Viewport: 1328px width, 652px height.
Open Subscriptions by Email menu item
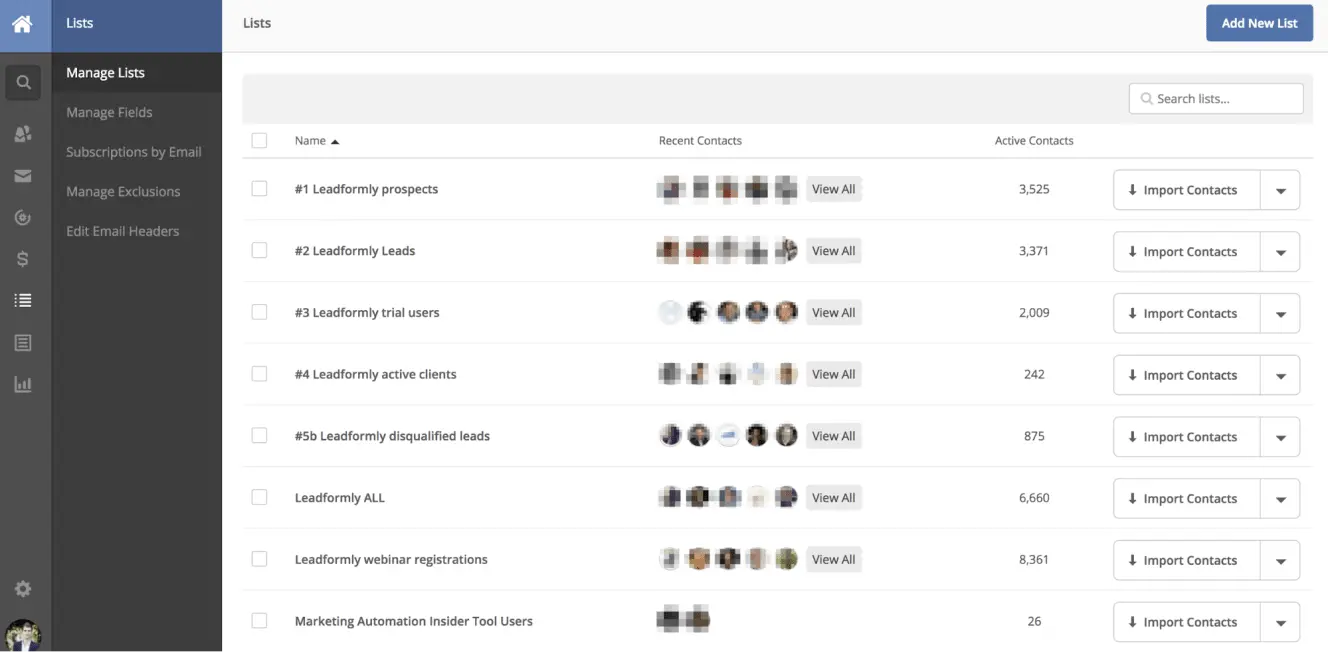(133, 151)
